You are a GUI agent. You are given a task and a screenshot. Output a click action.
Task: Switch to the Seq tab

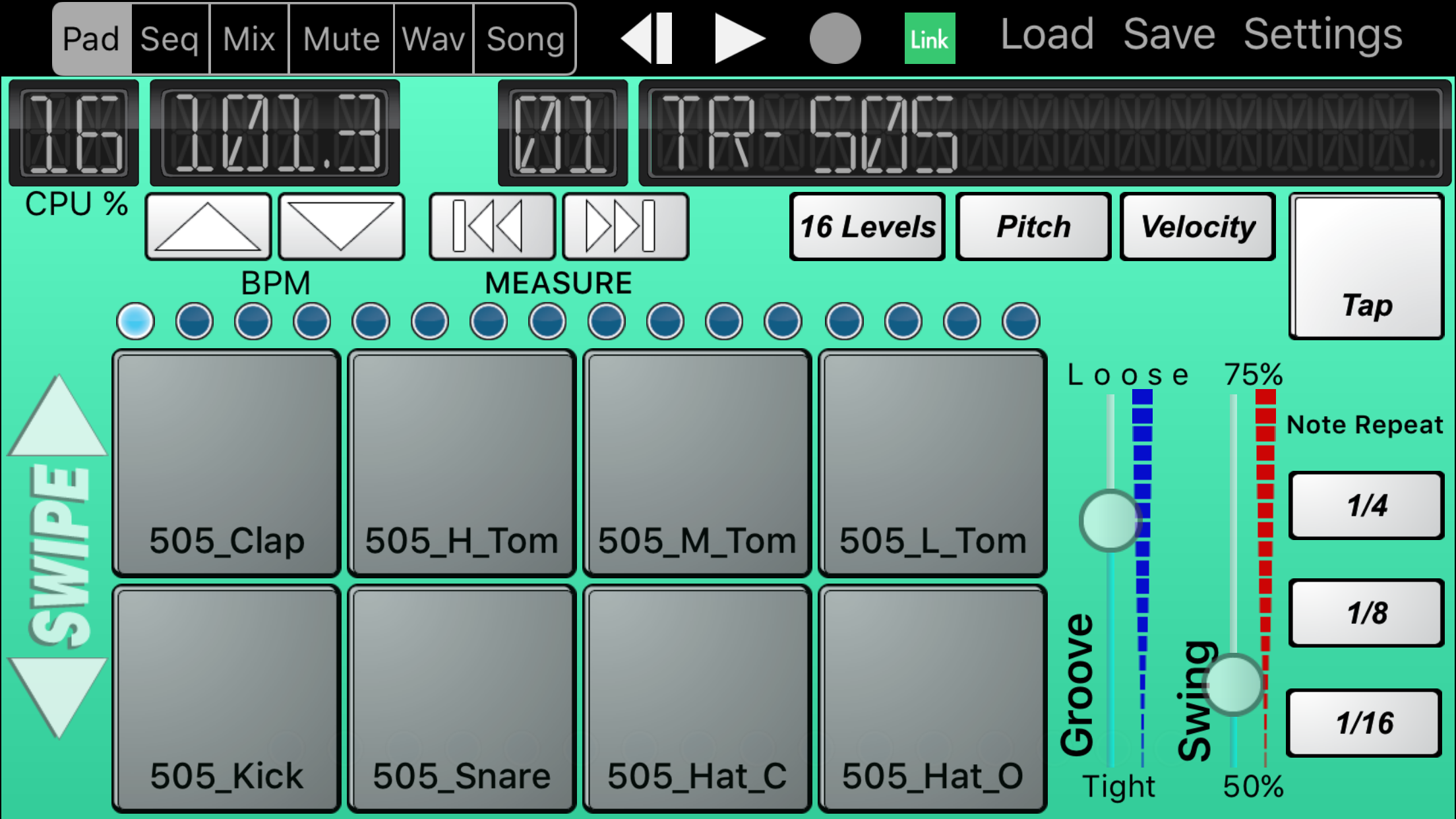pyautogui.click(x=169, y=39)
